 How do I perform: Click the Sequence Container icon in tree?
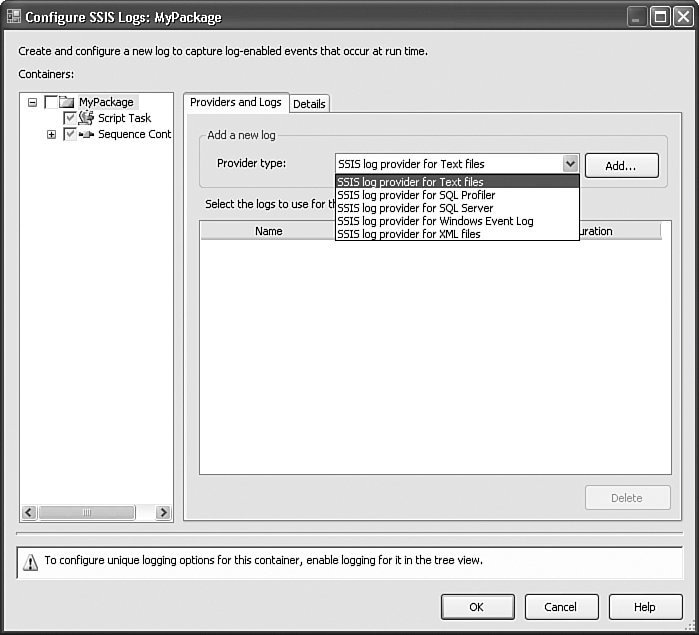86,134
